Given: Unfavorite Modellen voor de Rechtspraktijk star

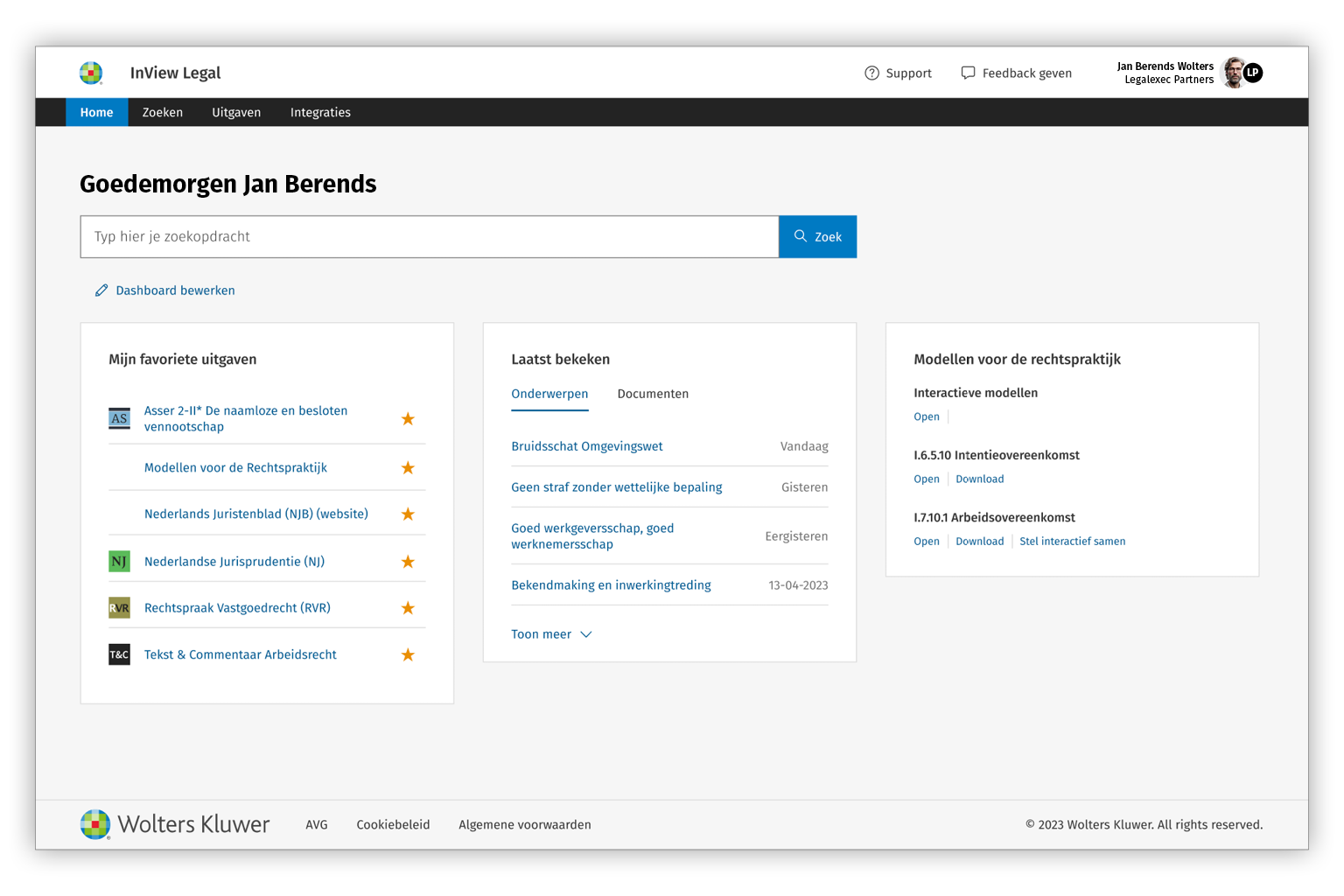Looking at the screenshot, I should (x=408, y=468).
